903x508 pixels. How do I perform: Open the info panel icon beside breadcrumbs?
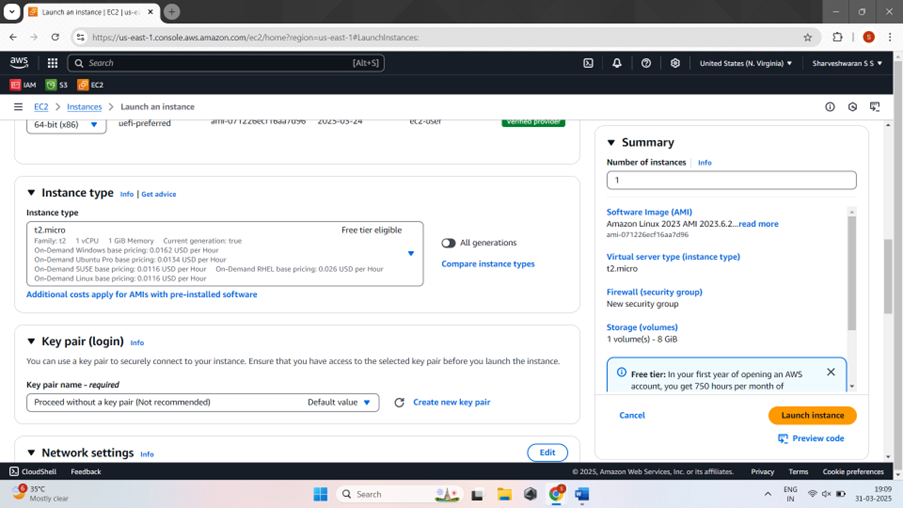point(830,107)
